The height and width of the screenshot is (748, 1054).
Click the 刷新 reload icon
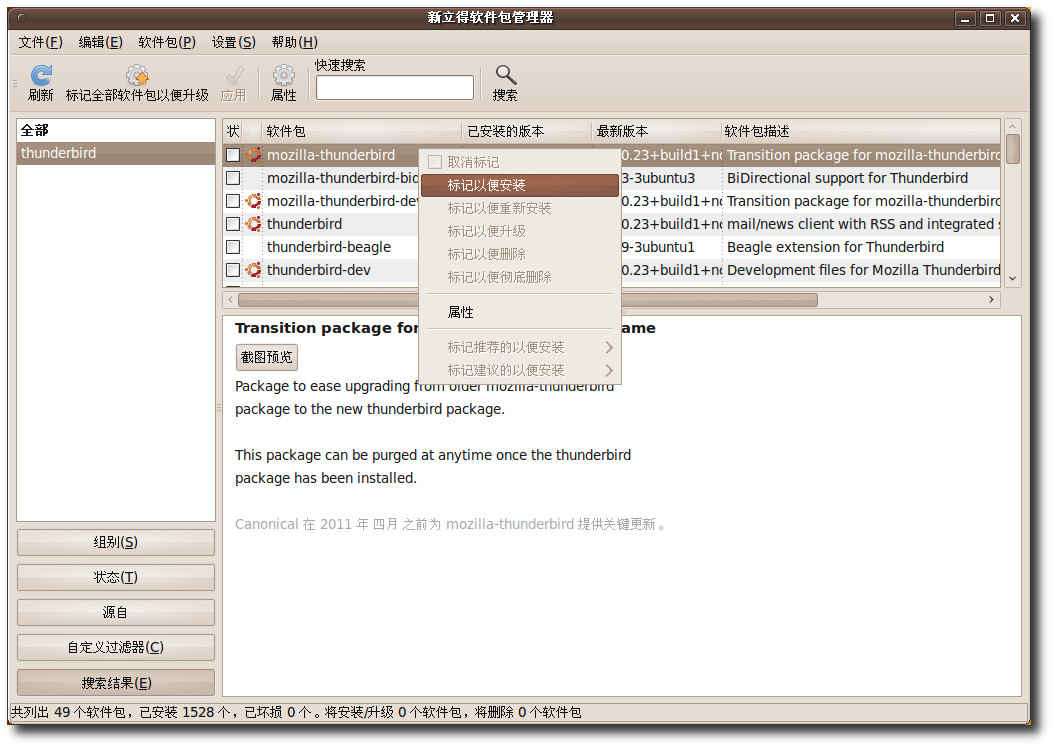(41, 75)
